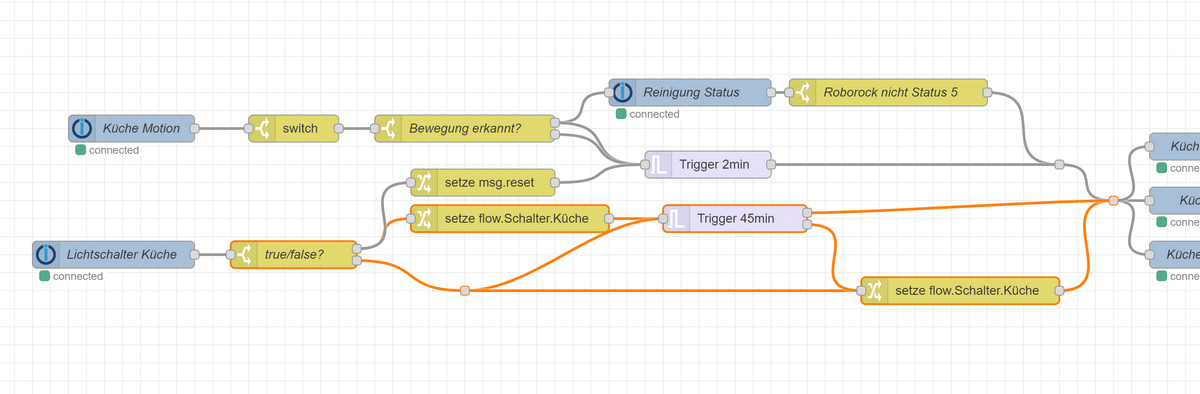Viewport: 1200px width, 394px height.
Task: Click the Trigger 2min node icon
Action: (x=659, y=165)
